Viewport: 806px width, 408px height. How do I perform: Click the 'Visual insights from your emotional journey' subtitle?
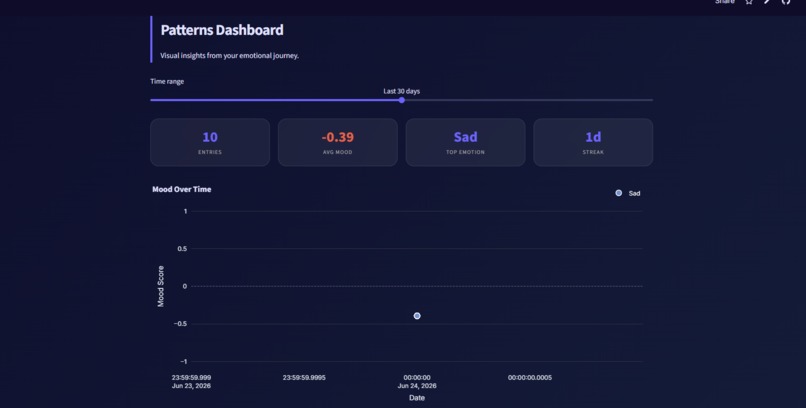click(229, 55)
